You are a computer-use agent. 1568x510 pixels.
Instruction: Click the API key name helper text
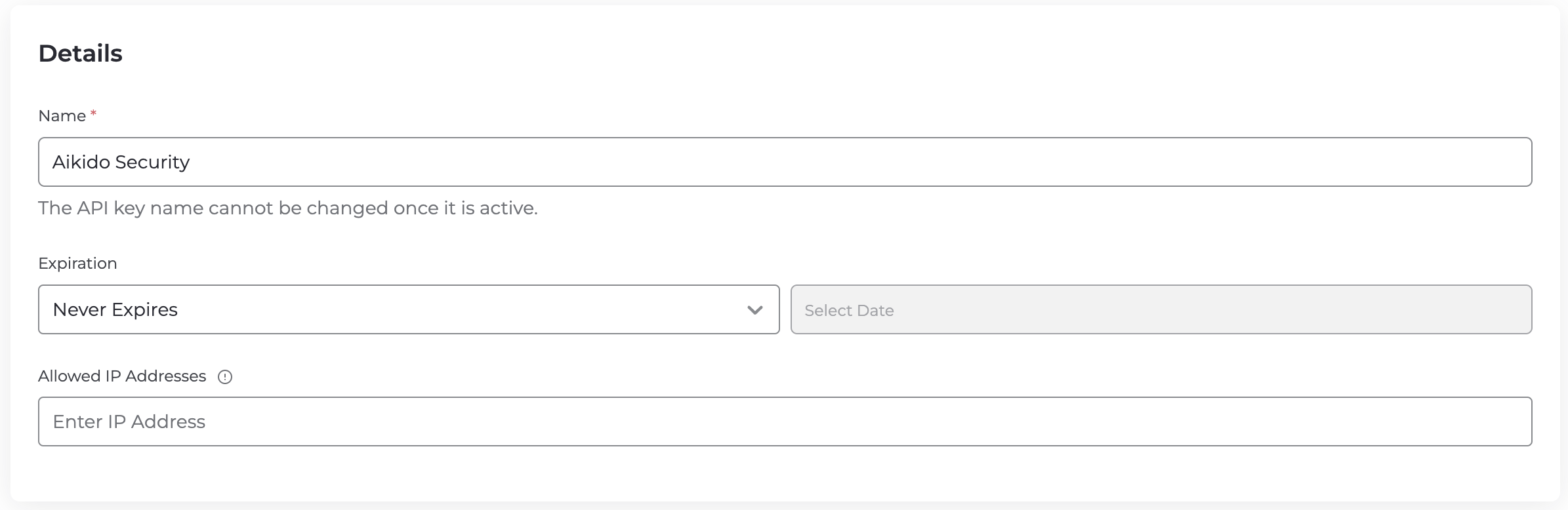click(x=288, y=208)
